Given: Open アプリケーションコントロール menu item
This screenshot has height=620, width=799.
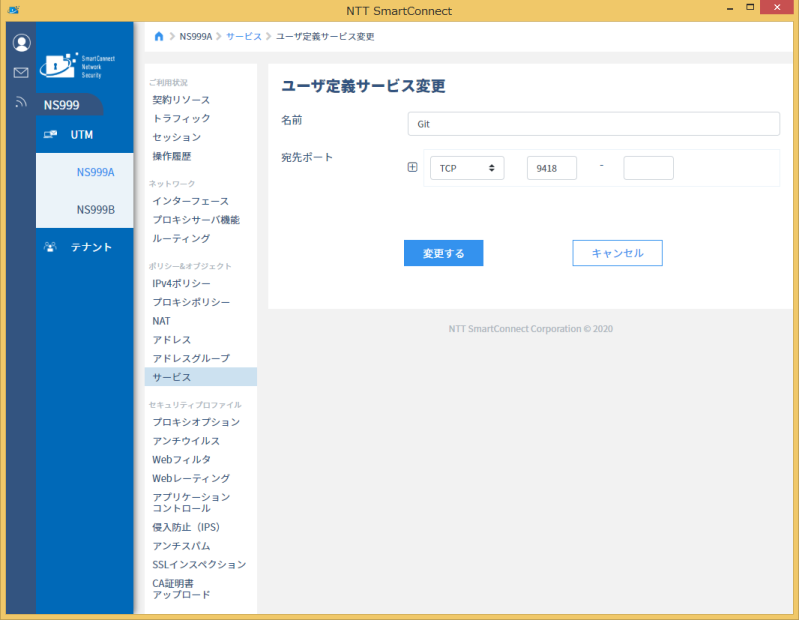Looking at the screenshot, I should (191, 502).
